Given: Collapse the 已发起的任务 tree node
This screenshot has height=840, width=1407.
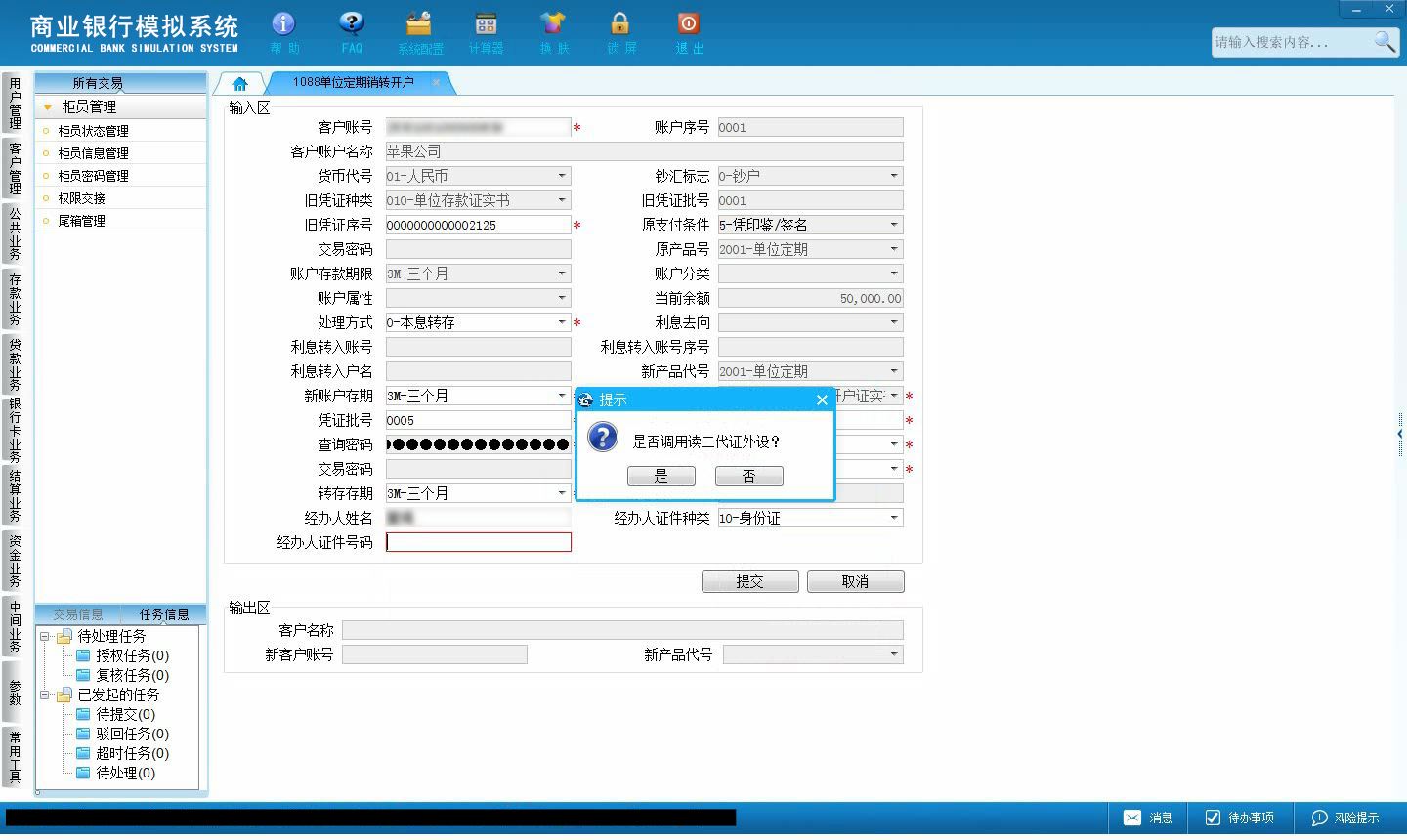Looking at the screenshot, I should pyautogui.click(x=45, y=694).
